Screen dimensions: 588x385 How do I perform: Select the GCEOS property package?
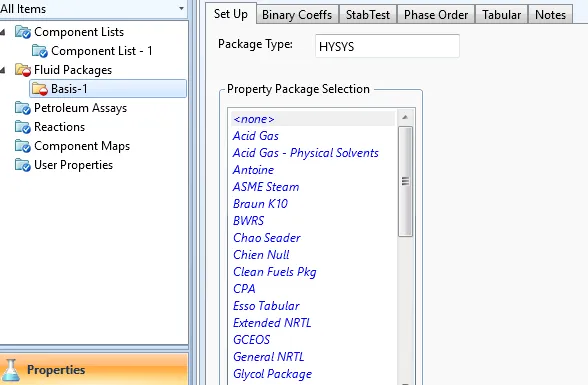click(x=251, y=340)
